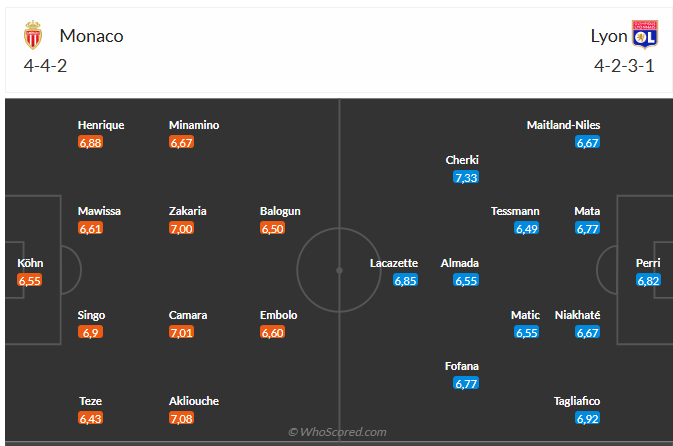
Task: Open Minamino's player entry
Action: click(x=194, y=125)
